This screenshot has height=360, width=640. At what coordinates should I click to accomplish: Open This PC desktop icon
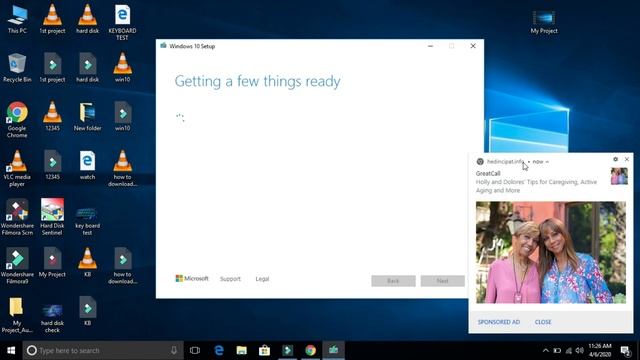tap(17, 19)
